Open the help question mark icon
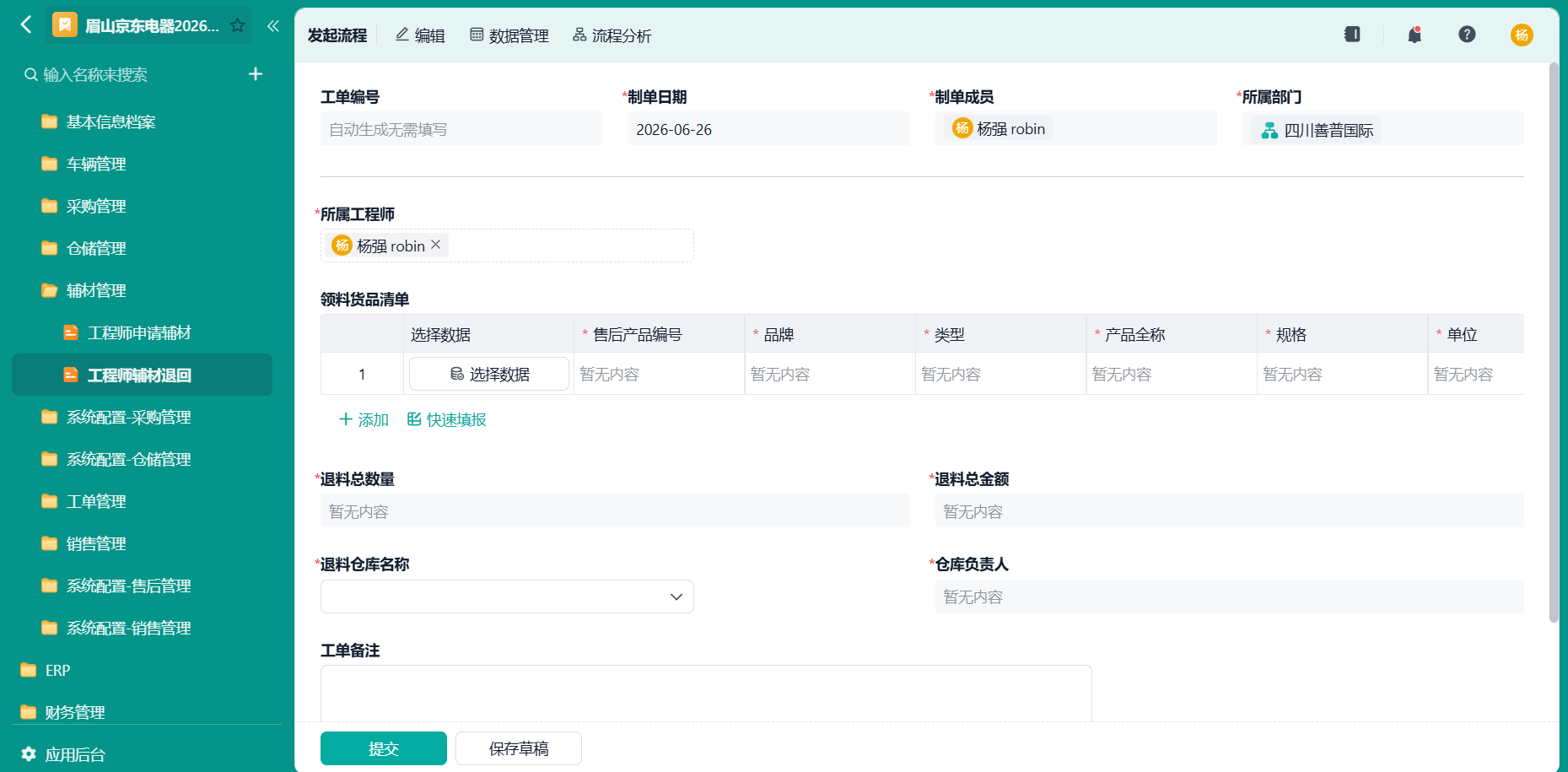 coord(1467,35)
